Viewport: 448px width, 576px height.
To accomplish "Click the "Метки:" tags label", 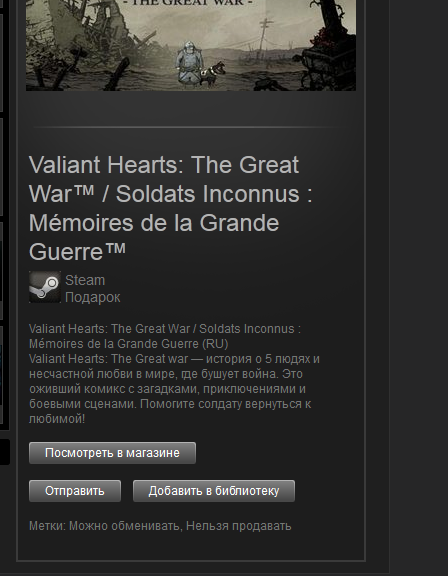I will pos(47,526).
